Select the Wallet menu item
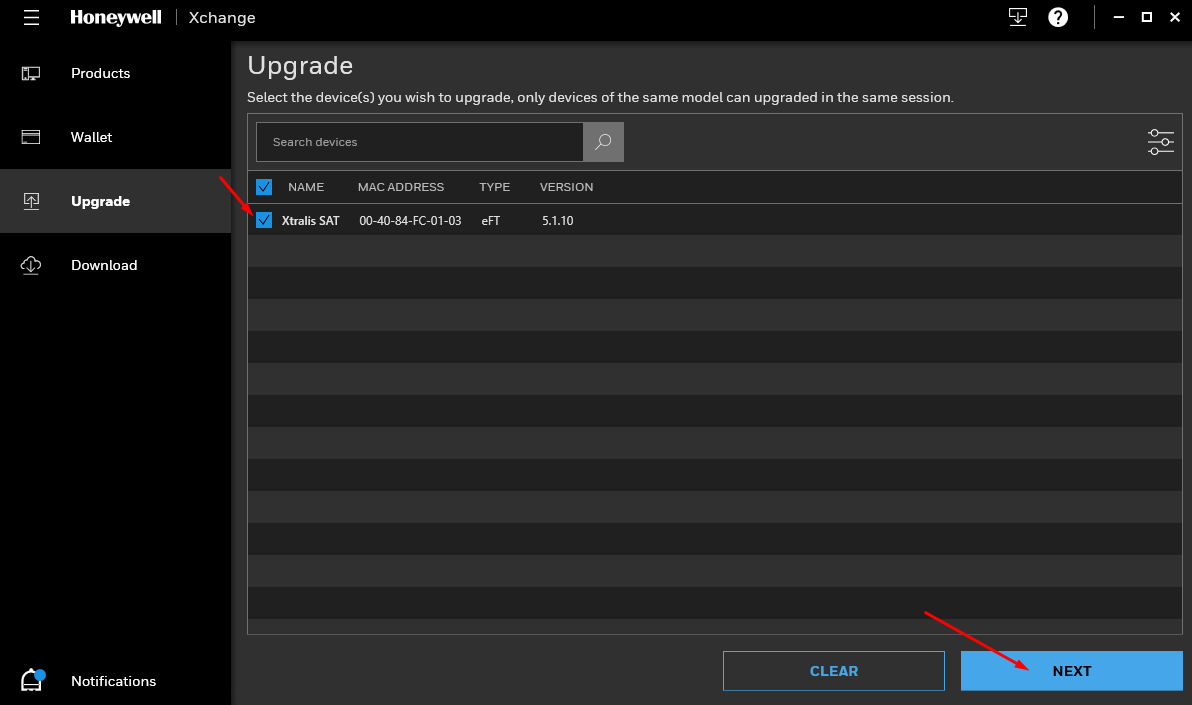 click(116, 137)
